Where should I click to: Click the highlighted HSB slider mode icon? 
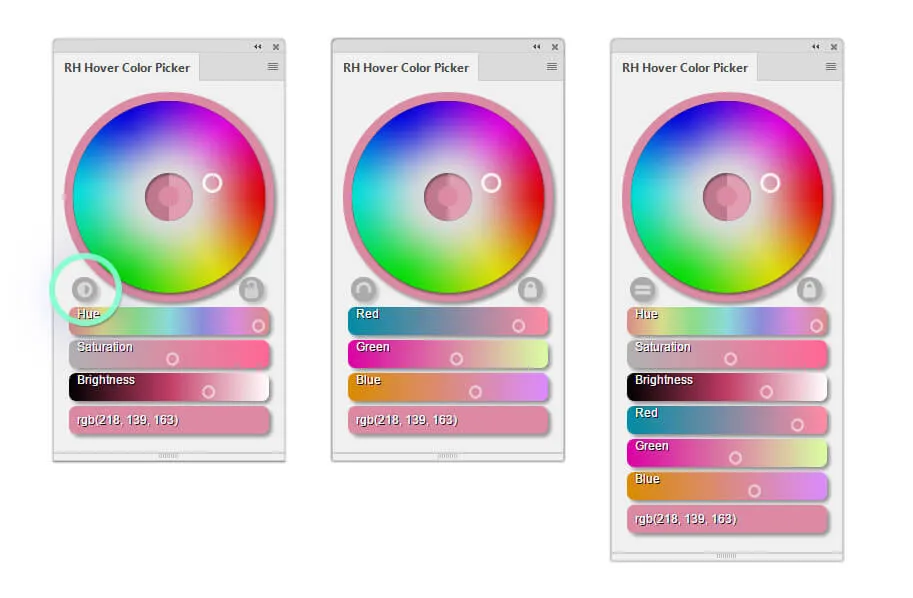(x=86, y=289)
